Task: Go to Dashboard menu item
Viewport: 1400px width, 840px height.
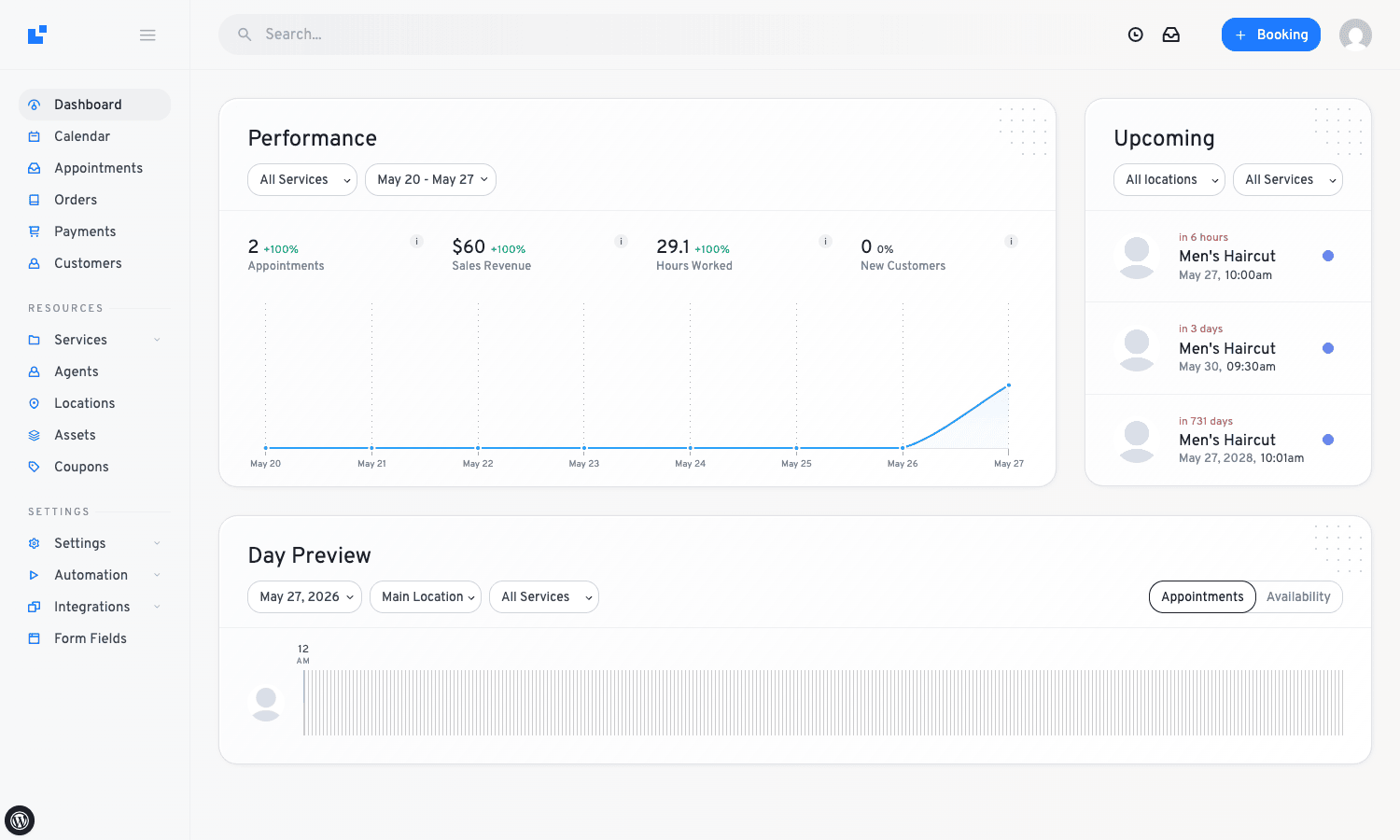Action: [94, 105]
